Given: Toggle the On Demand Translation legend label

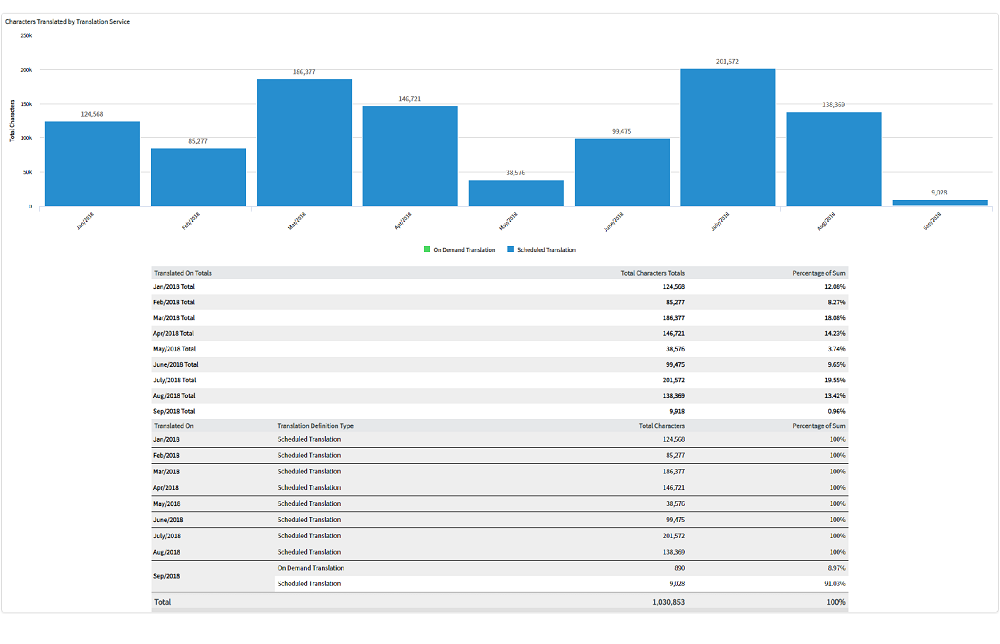Looking at the screenshot, I should pos(463,249).
